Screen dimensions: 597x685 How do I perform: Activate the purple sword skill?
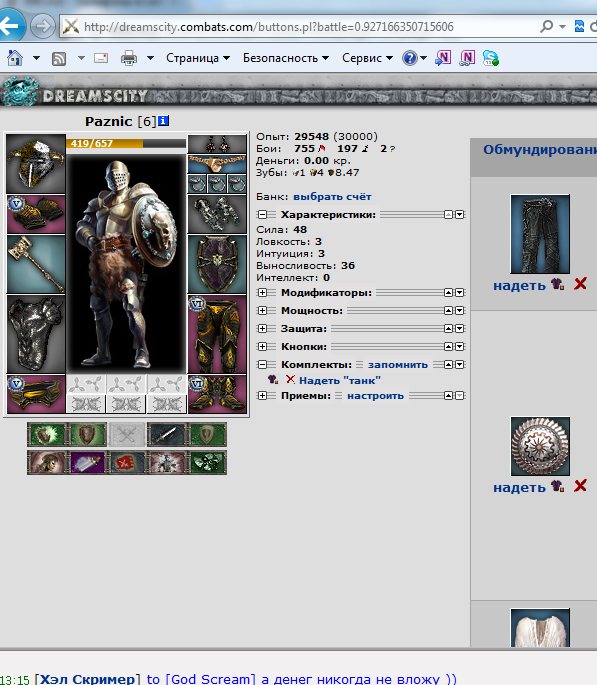point(87,462)
